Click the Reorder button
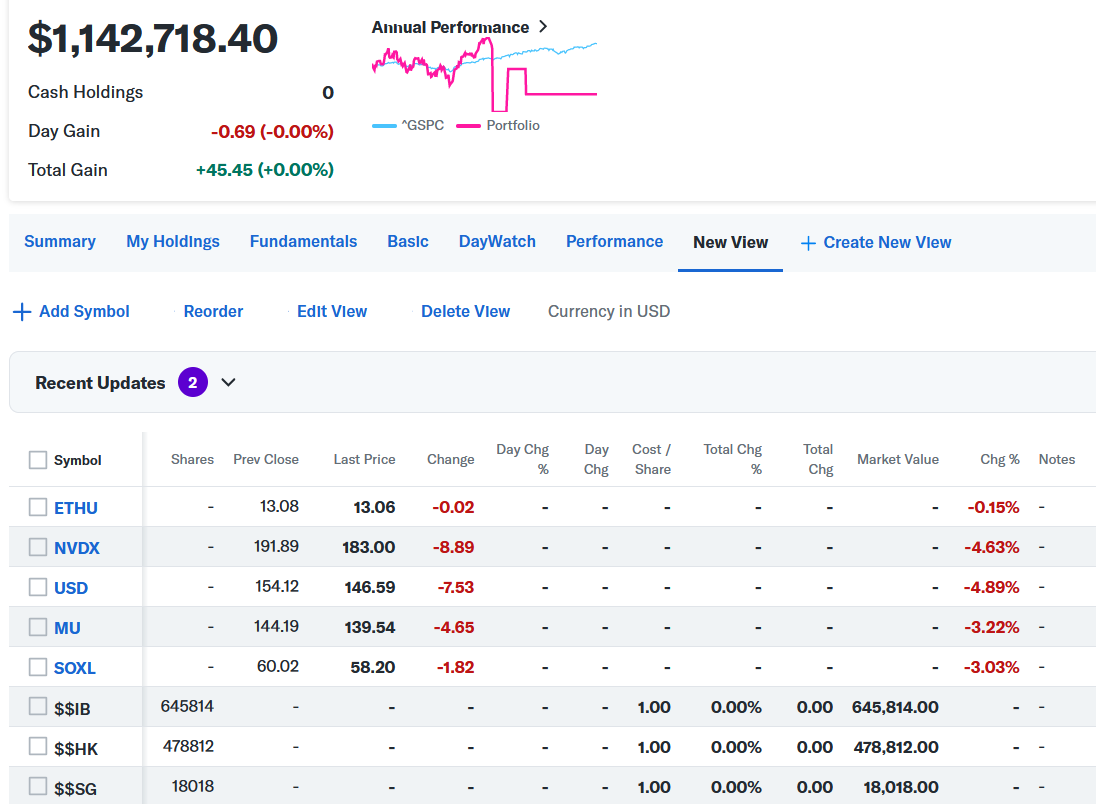The height and width of the screenshot is (804, 1096). click(213, 312)
